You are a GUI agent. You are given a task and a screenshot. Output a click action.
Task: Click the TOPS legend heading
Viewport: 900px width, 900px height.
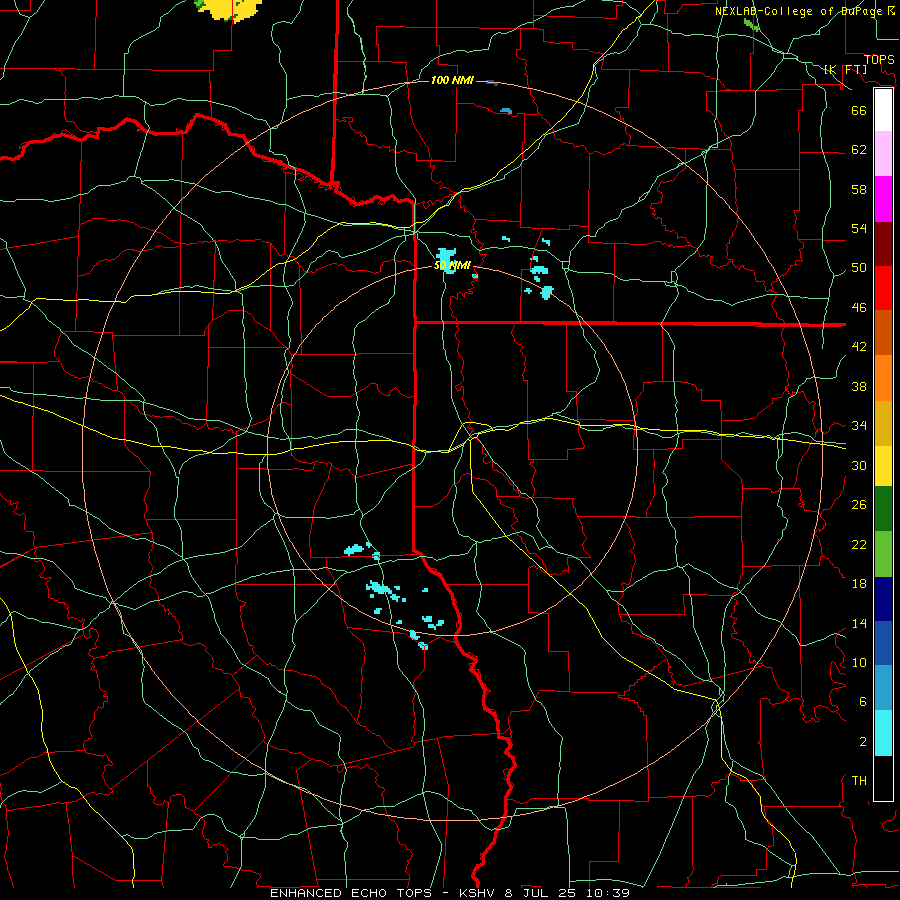click(x=879, y=60)
